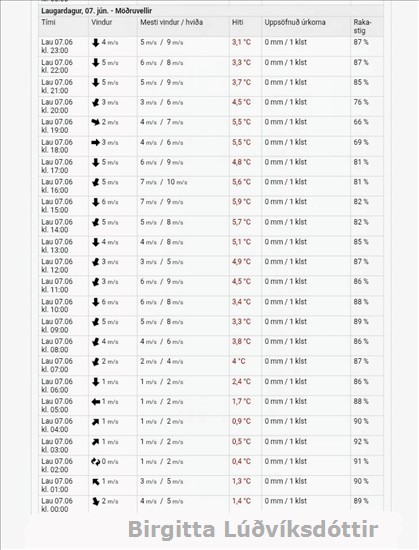Click the down wind arrow at 06:00
Viewport: 419px width, 550px height.
(95, 382)
